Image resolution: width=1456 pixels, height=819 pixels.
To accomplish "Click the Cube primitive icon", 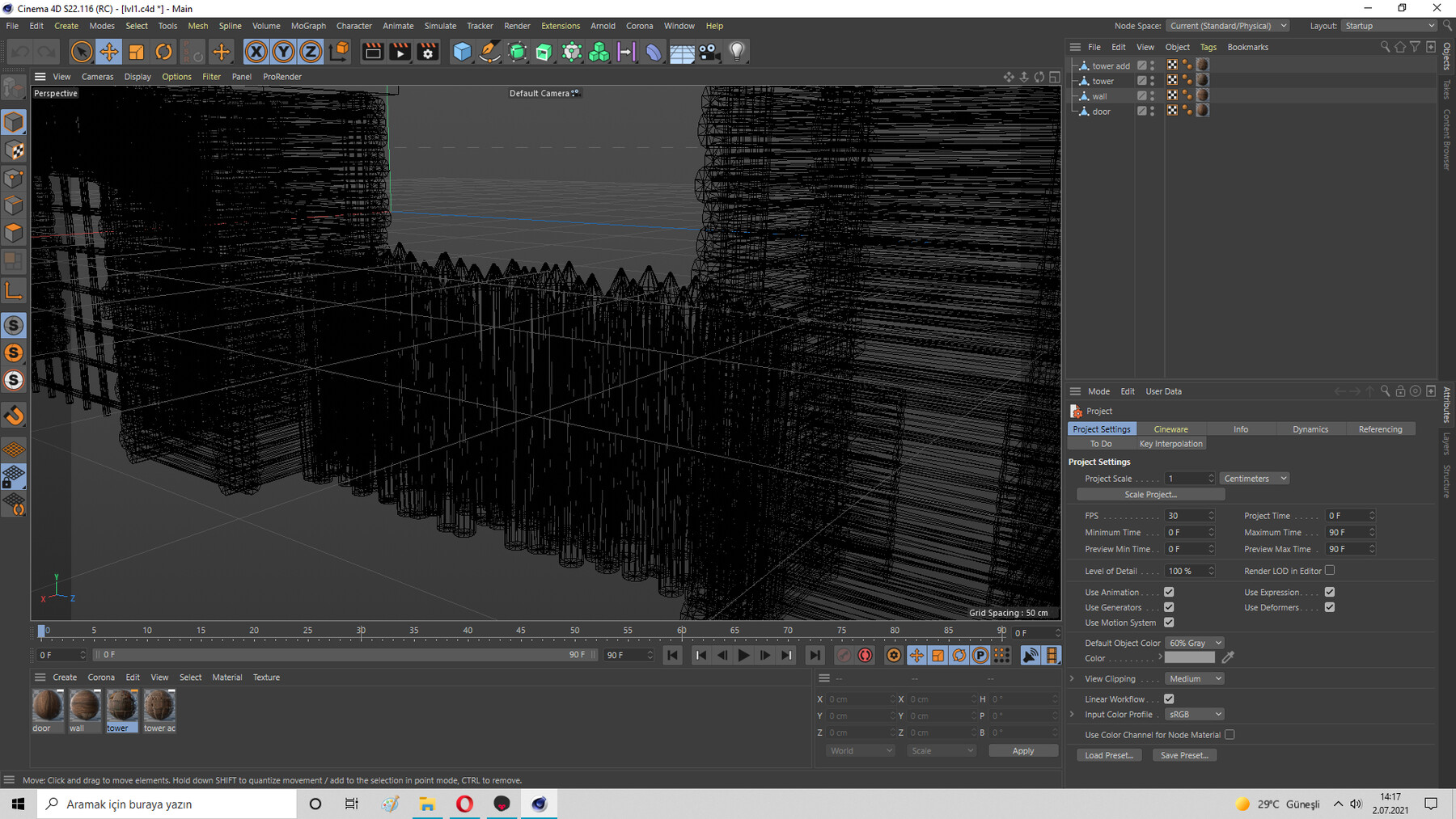I will pyautogui.click(x=462, y=52).
